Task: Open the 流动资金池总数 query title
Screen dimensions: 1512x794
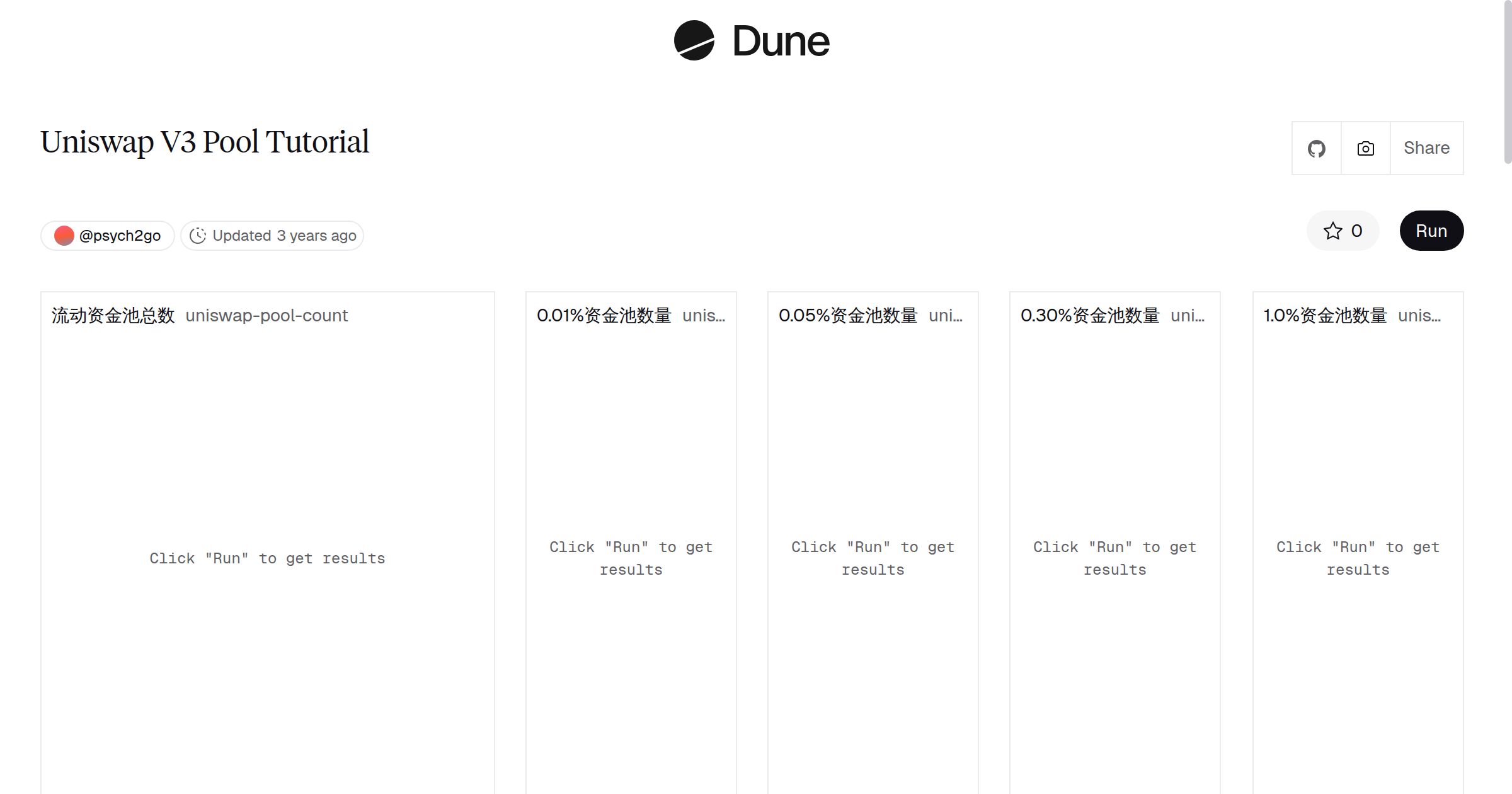Action: click(x=113, y=316)
